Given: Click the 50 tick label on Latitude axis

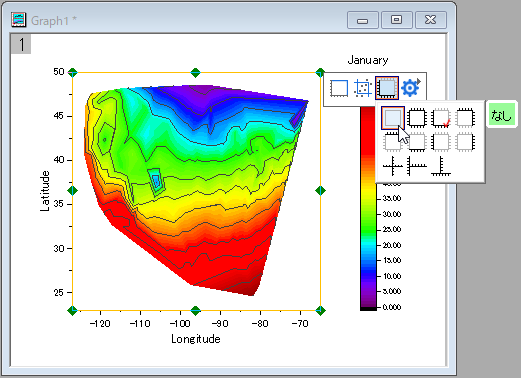Looking at the screenshot, I should pyautogui.click(x=59, y=72).
